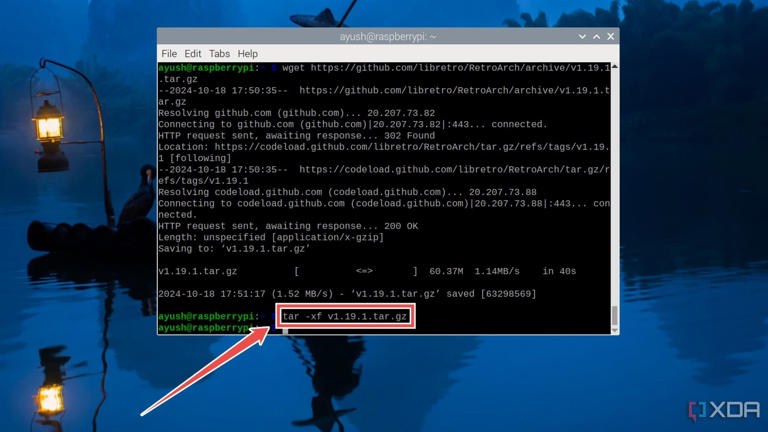Click the download progress indicator '<=>'
The image size is (768, 432).
coord(364,271)
